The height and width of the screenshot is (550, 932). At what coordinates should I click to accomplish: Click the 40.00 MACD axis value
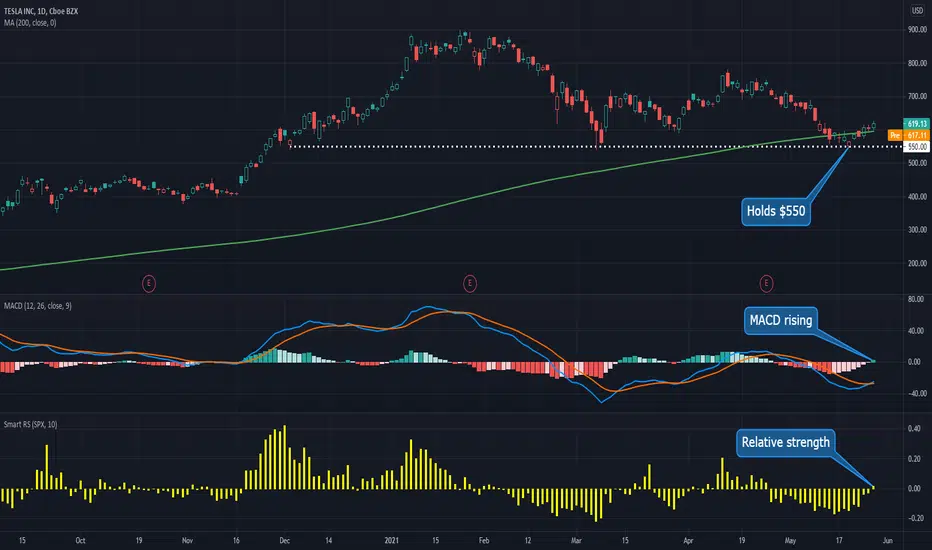click(916, 331)
